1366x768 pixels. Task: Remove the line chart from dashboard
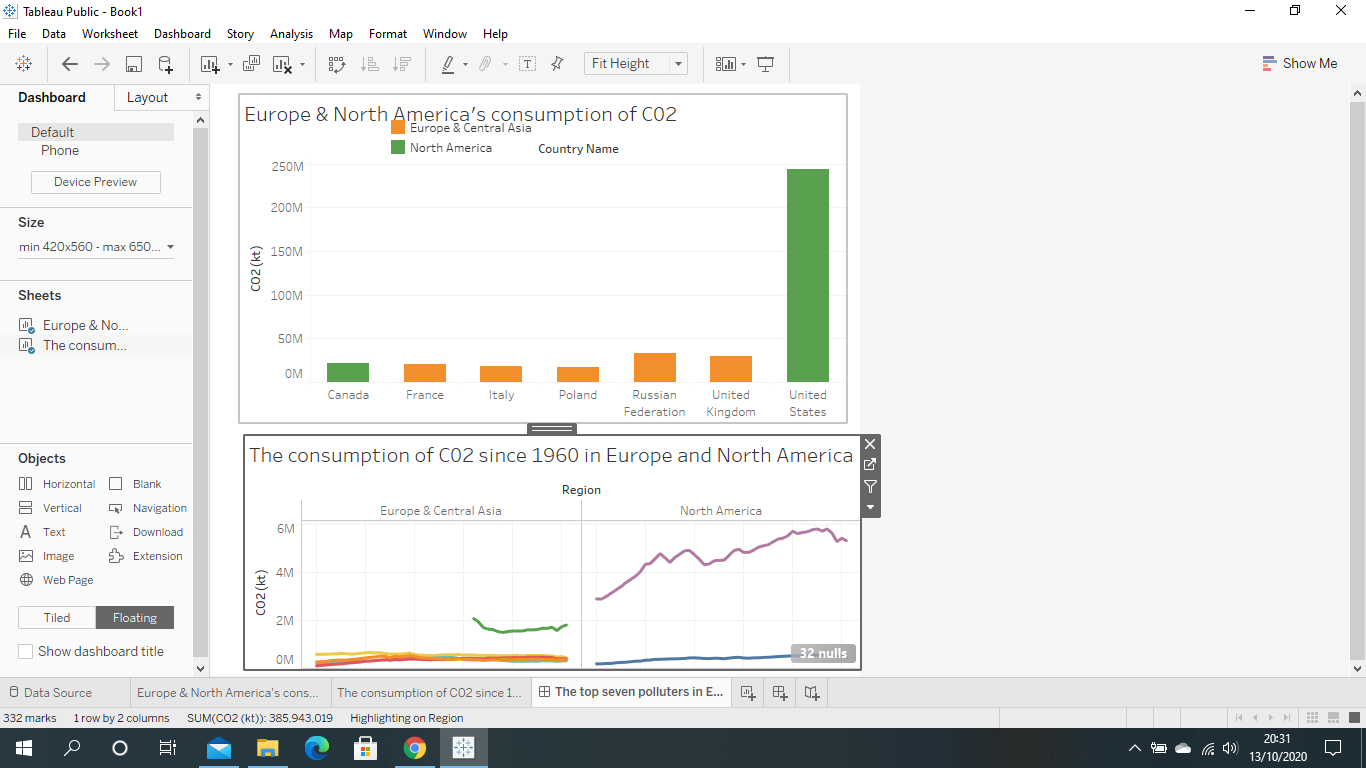pyautogui.click(x=870, y=444)
